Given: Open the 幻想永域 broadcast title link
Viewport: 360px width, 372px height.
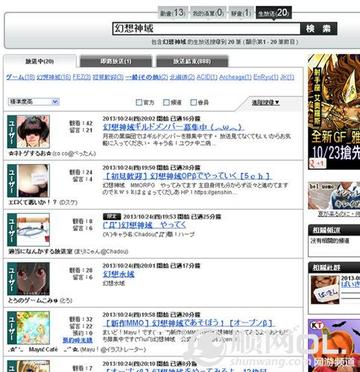Looking at the screenshot, I should pos(119,274).
